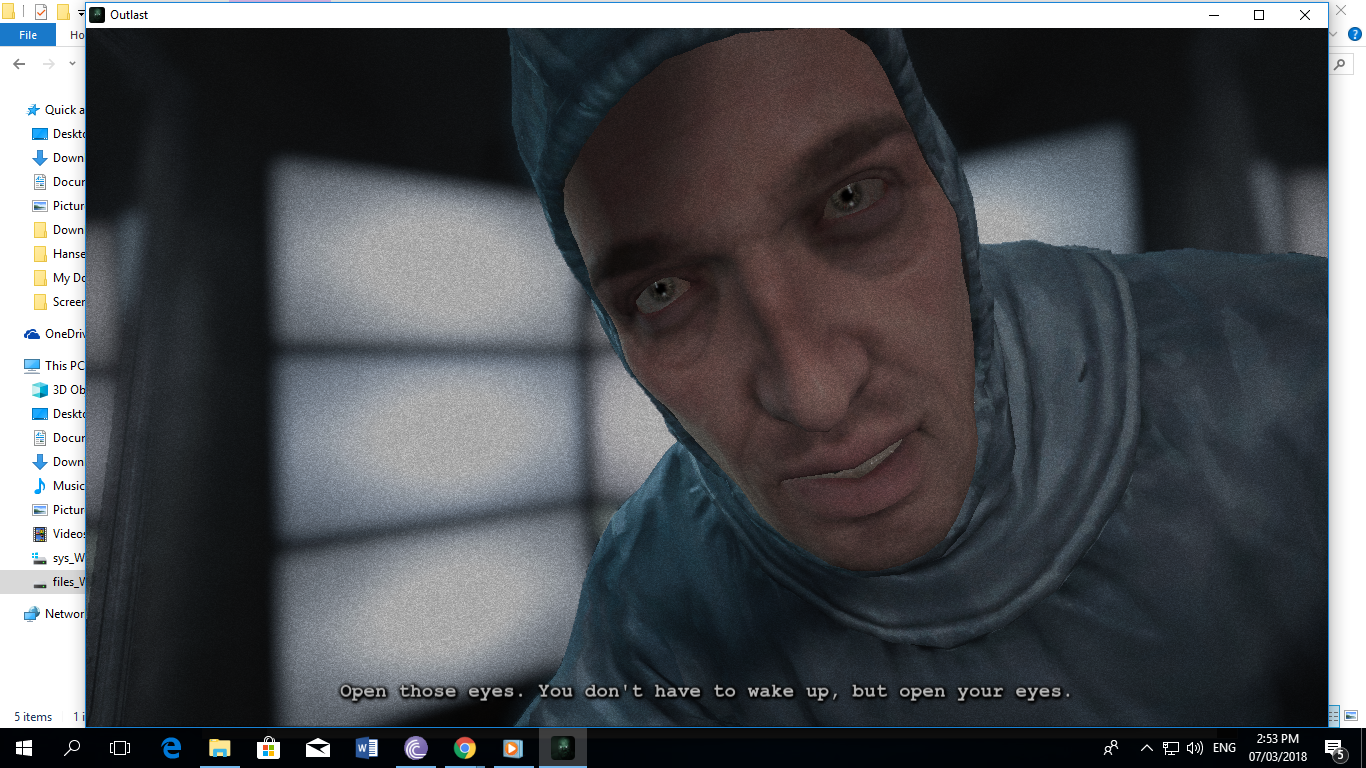This screenshot has width=1366, height=768.
Task: Open the Home ribbon tab in Explorer
Action: click(x=76, y=35)
